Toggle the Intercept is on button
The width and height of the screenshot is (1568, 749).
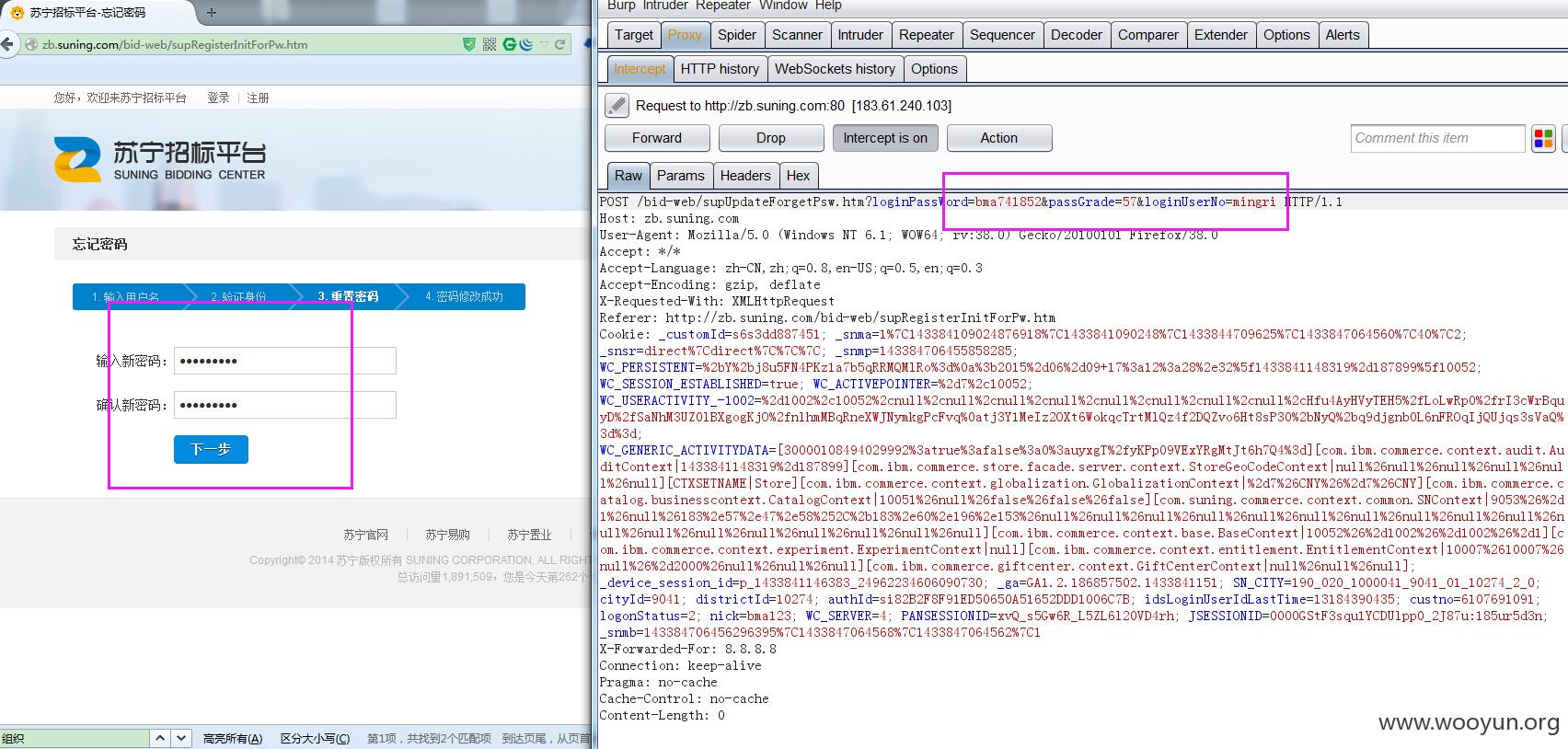click(x=885, y=138)
